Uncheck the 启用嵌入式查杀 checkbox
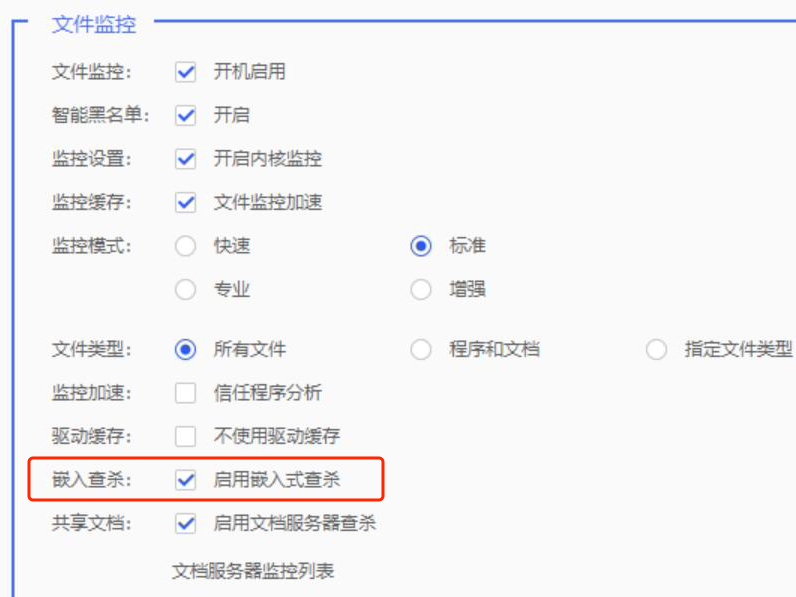This screenshot has width=796, height=597. 185,480
